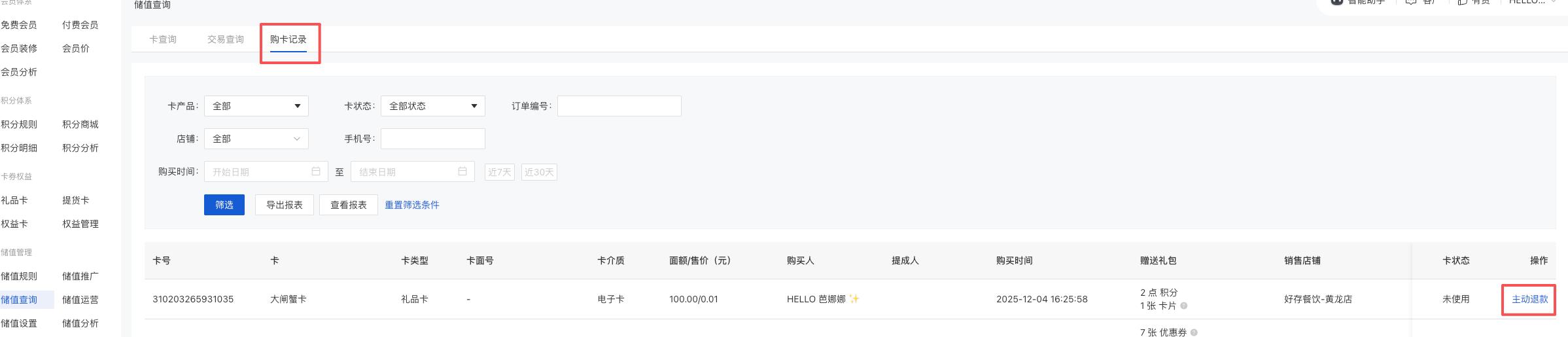The image size is (1568, 337).
Task: Click the 订单编号 input field
Action: (x=619, y=106)
